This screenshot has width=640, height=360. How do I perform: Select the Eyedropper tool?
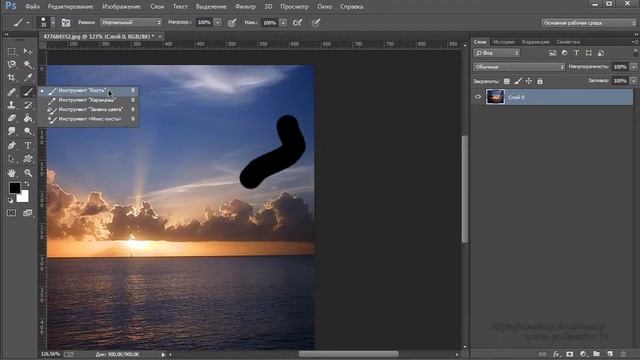click(28, 78)
